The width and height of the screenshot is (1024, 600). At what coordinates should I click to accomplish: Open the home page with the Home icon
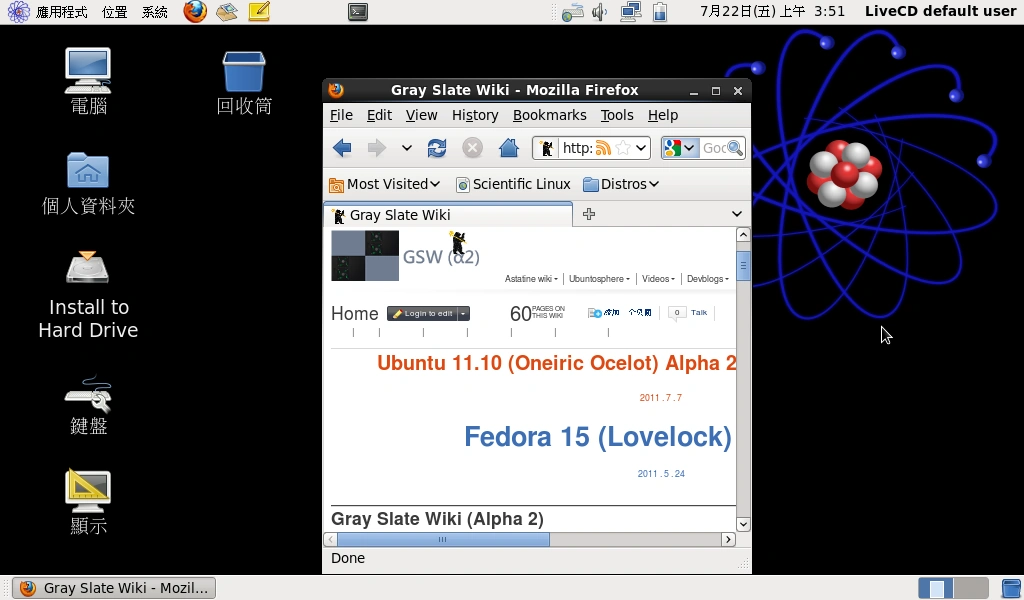[507, 147]
